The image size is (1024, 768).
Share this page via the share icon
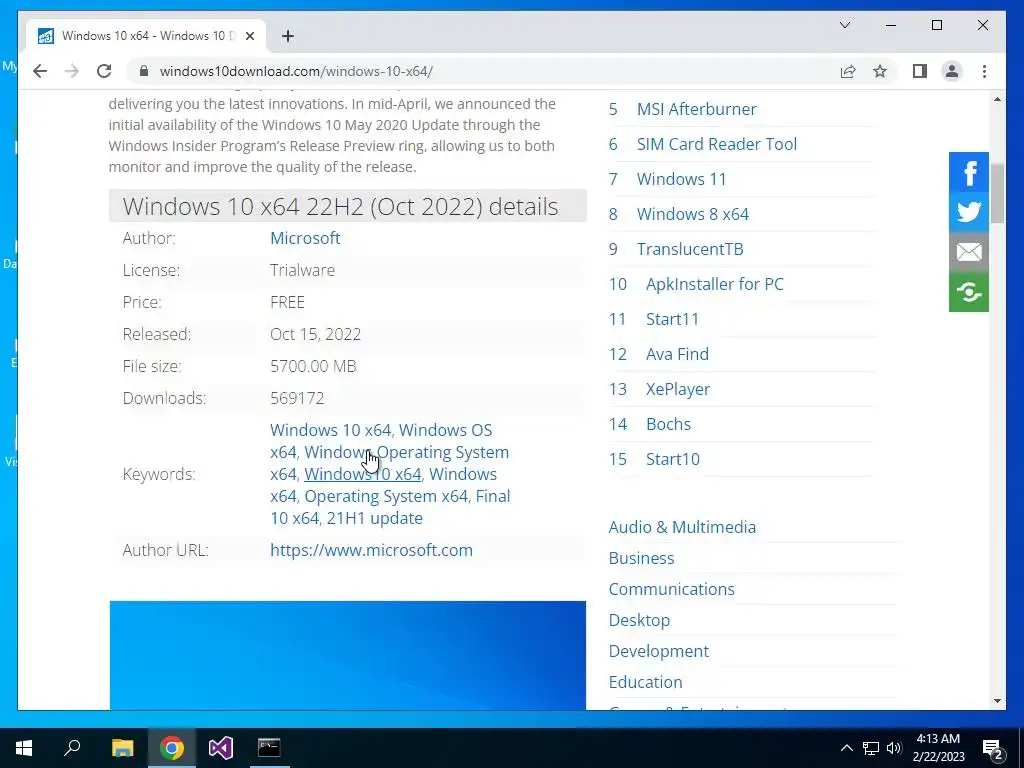click(848, 71)
